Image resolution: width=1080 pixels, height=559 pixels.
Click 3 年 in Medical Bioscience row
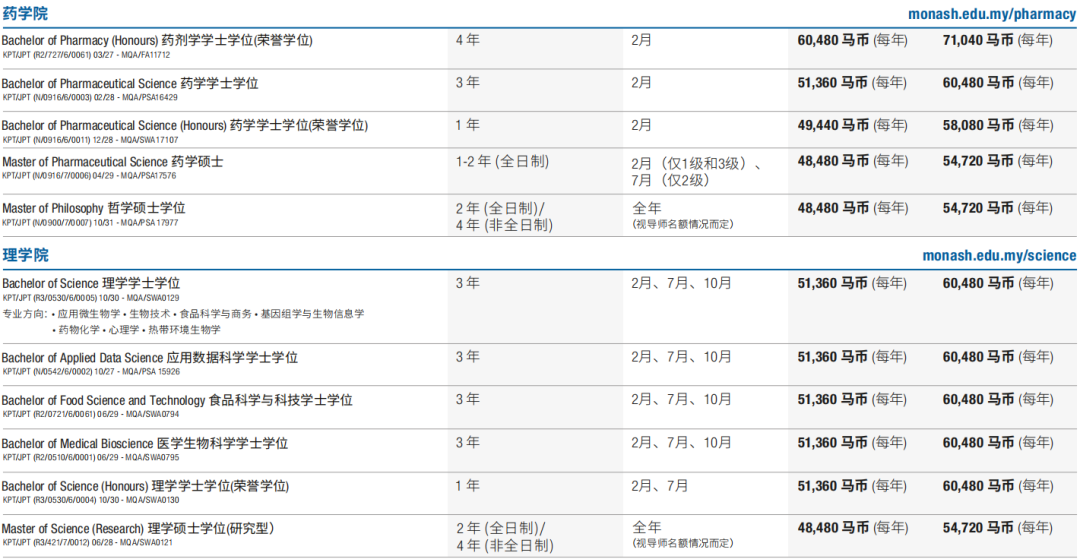coord(468,443)
